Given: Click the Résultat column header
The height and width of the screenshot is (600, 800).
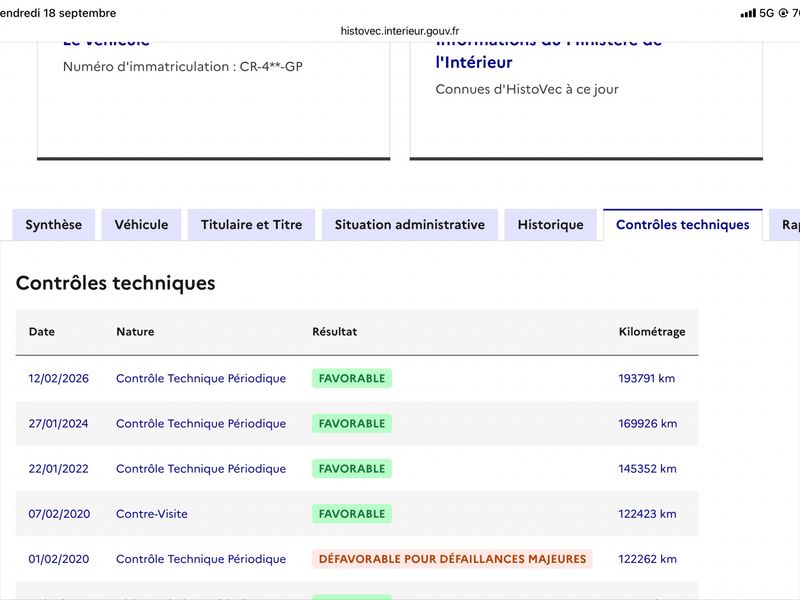Looking at the screenshot, I should click(335, 332).
